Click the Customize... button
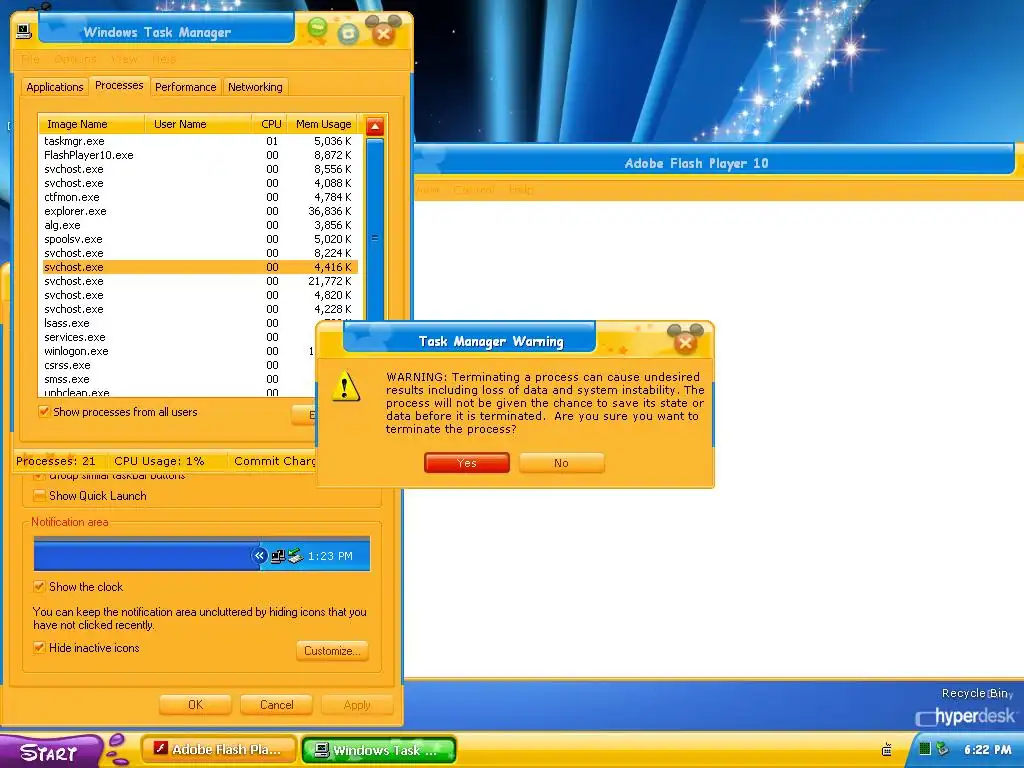 (x=332, y=650)
